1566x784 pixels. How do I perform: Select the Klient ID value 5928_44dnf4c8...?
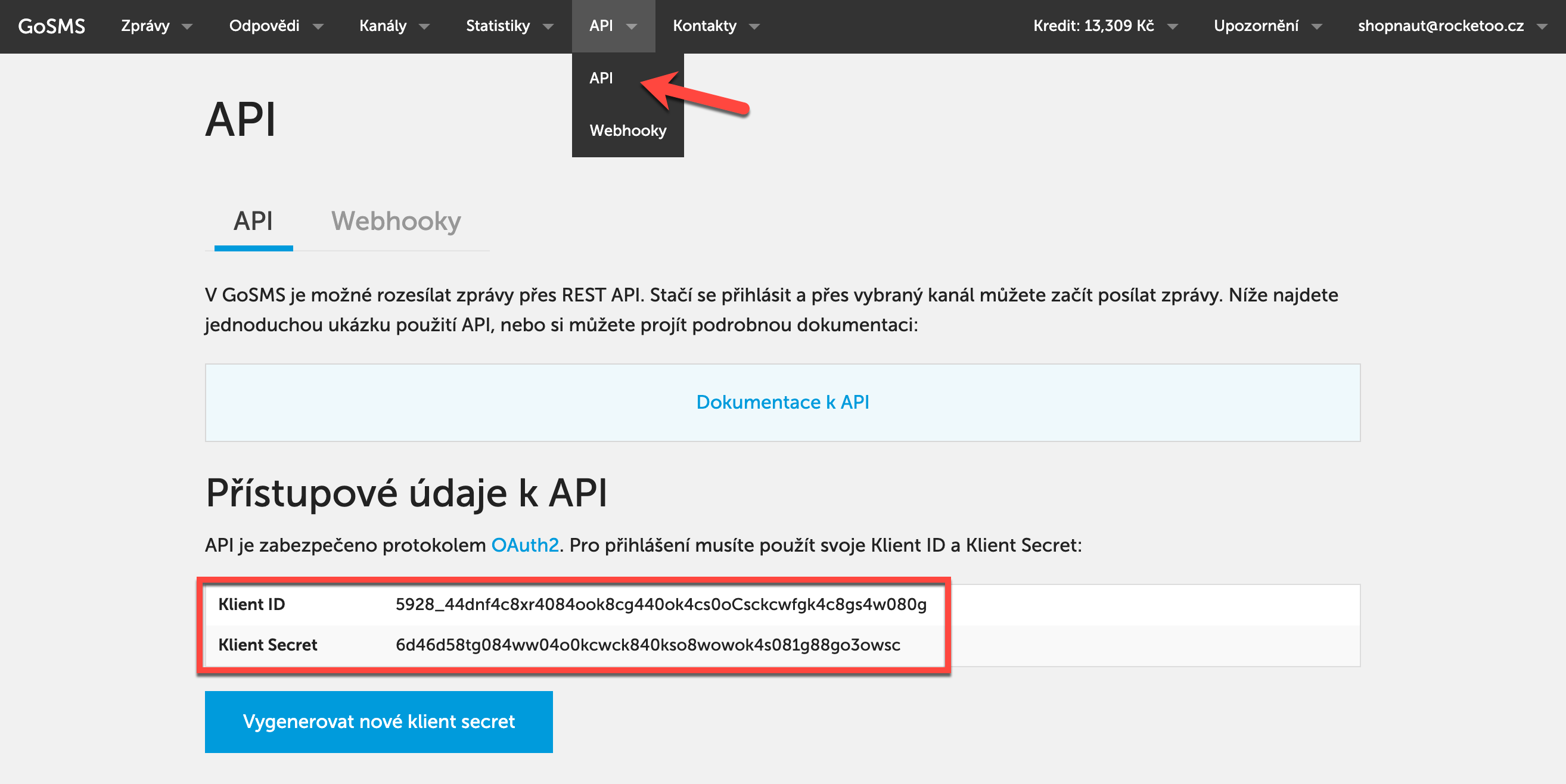pos(661,604)
